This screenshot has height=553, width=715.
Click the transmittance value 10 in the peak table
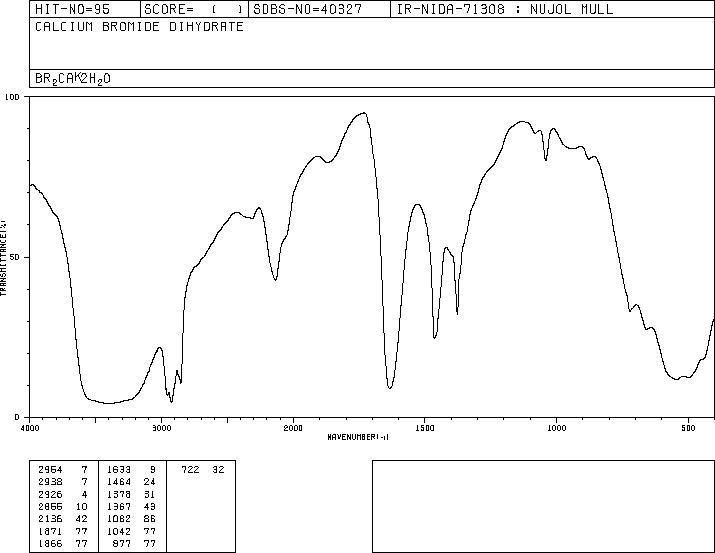pos(82,506)
